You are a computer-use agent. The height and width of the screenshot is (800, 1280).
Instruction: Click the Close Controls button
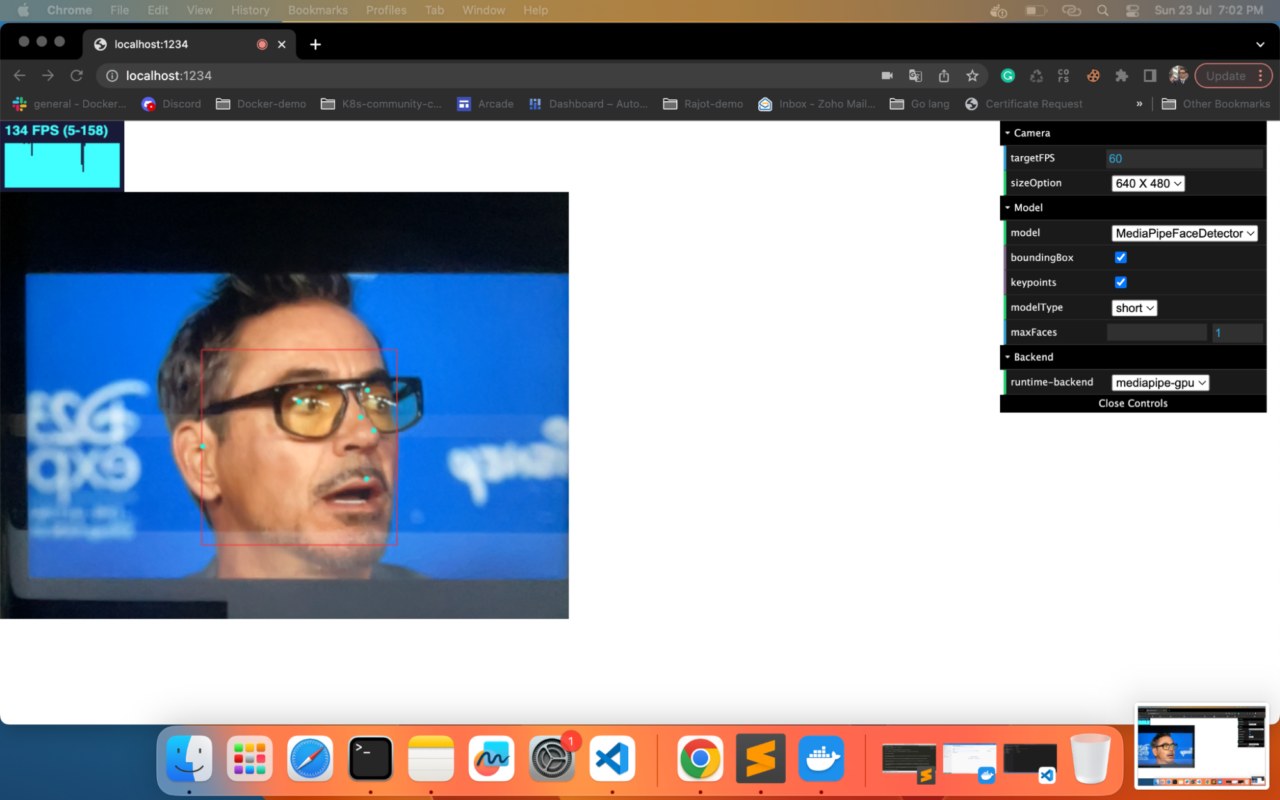pyautogui.click(x=1132, y=403)
